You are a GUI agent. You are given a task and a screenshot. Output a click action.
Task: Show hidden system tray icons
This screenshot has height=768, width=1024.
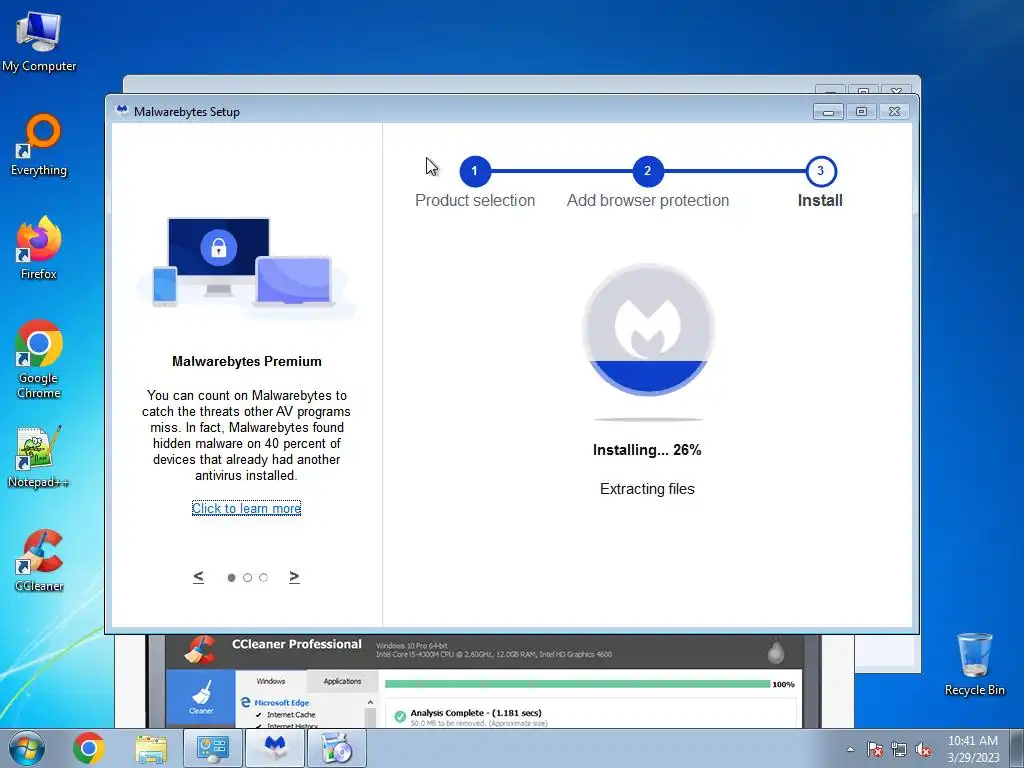850,749
